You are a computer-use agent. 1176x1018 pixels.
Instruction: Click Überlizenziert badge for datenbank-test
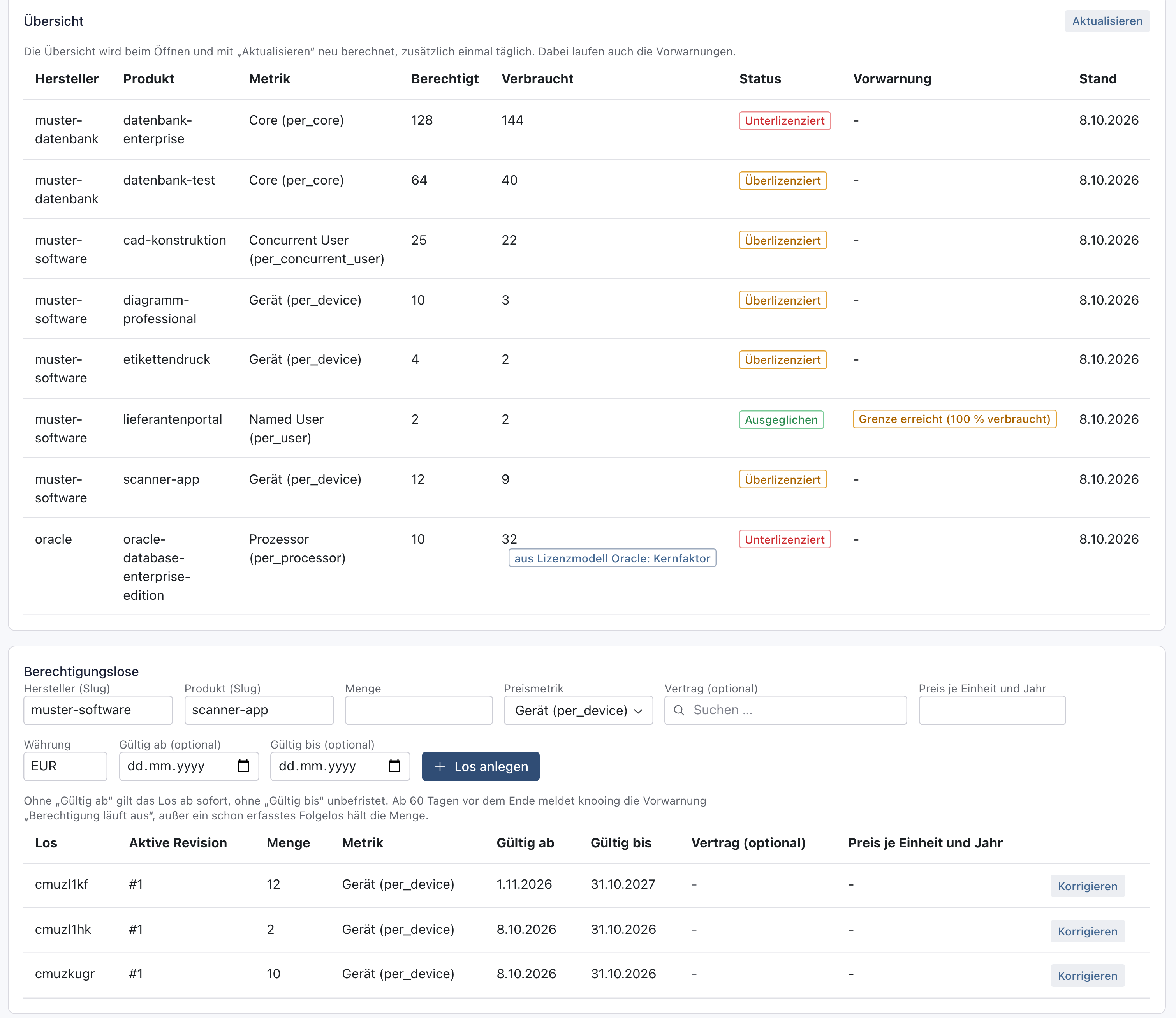[x=783, y=181]
